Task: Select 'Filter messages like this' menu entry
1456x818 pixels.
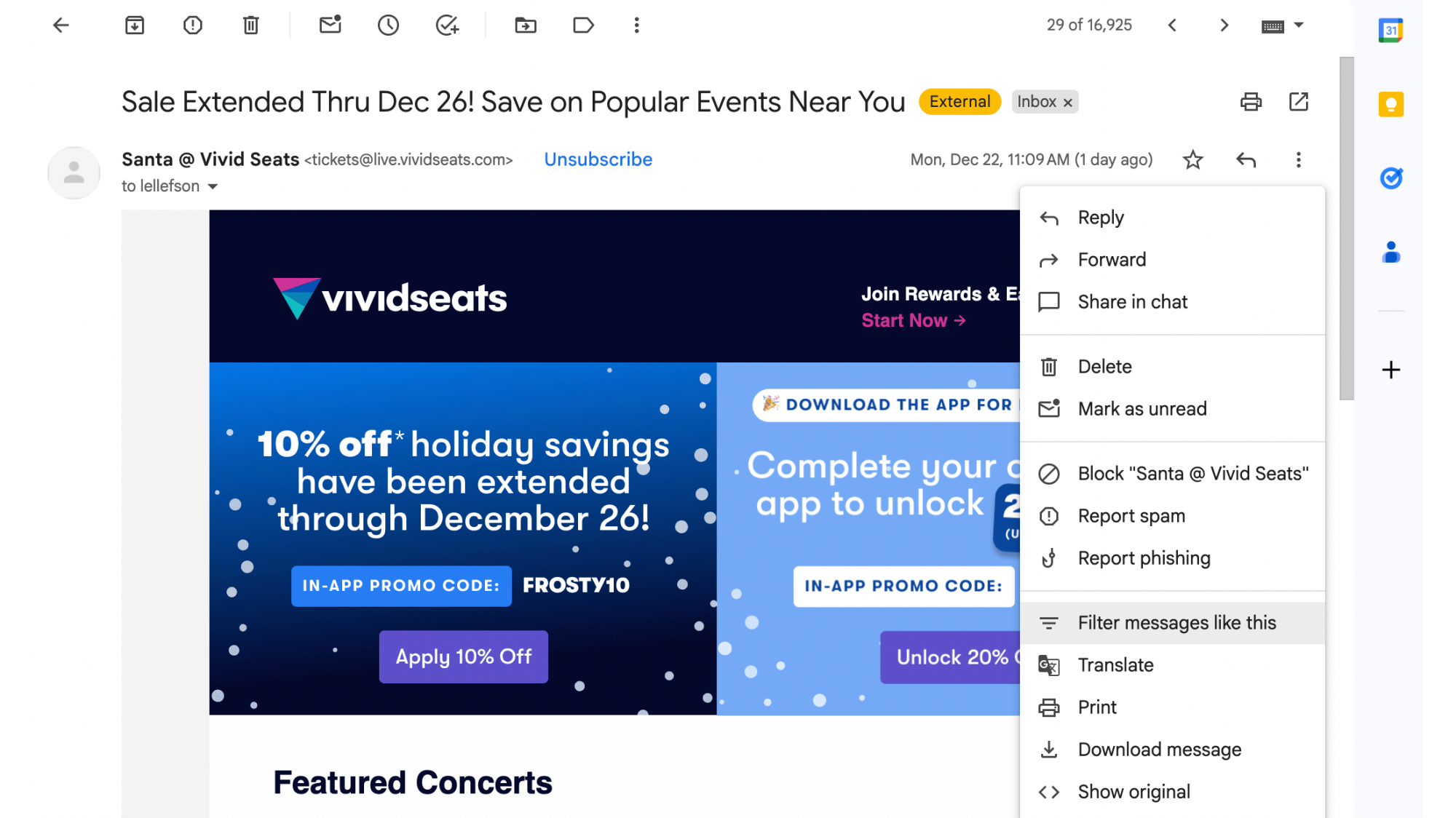Action: (x=1176, y=623)
